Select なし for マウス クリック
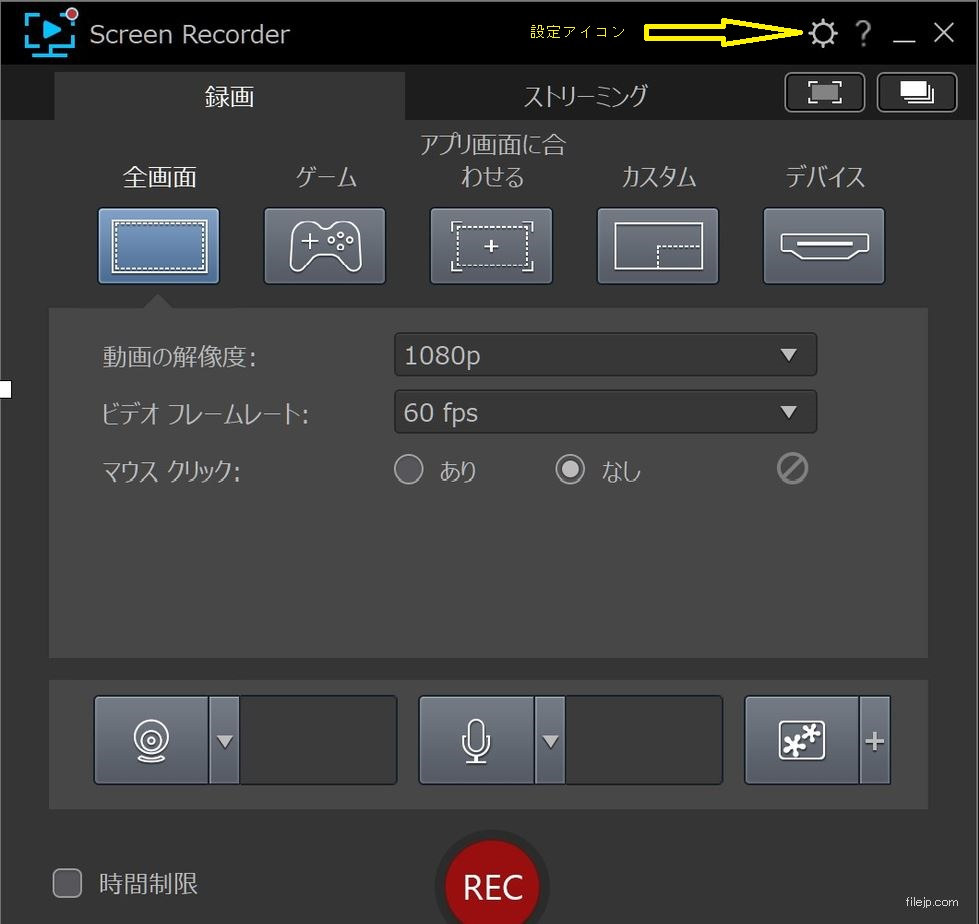The height and width of the screenshot is (924, 979). point(570,469)
